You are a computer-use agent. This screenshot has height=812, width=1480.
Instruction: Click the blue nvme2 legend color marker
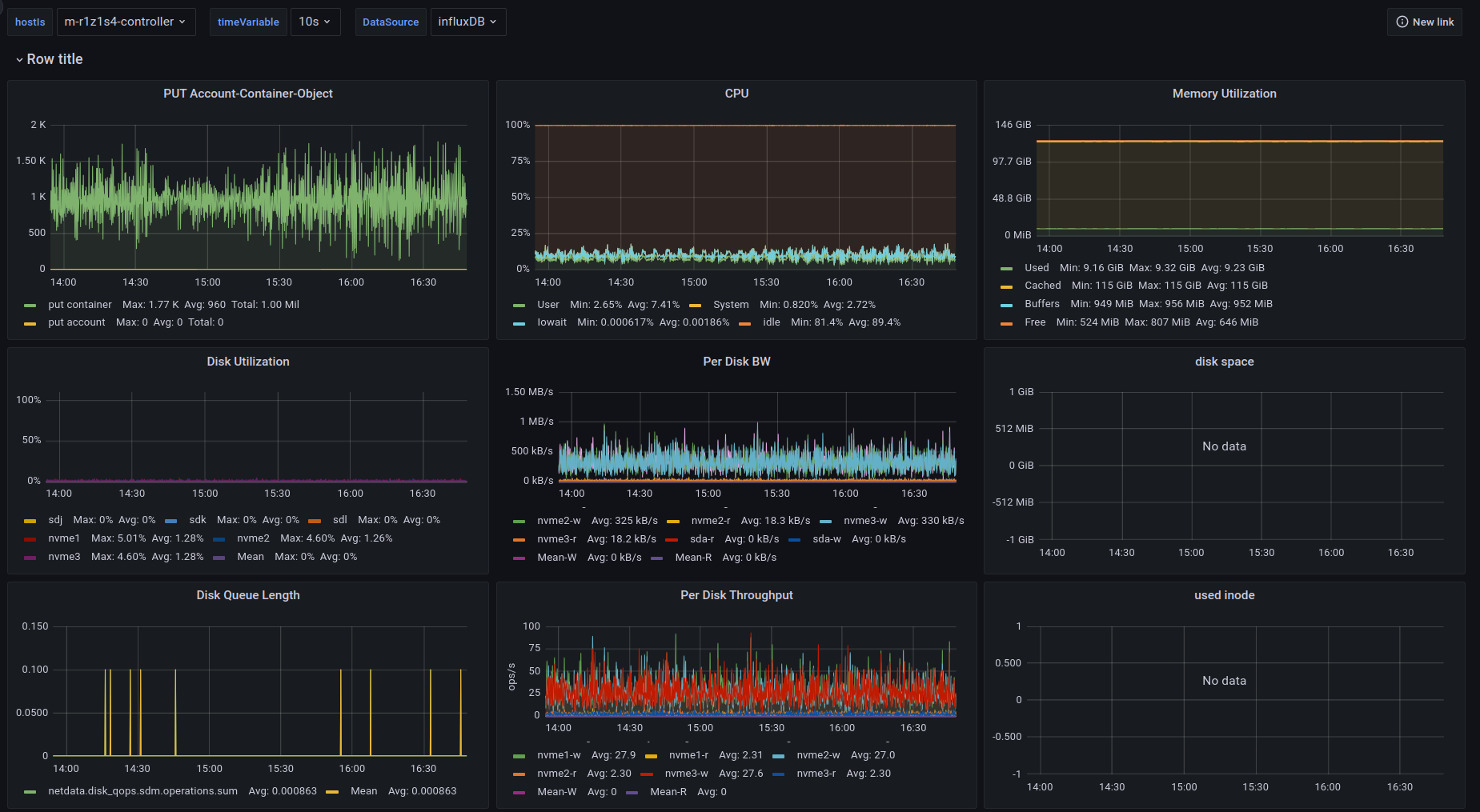click(219, 539)
